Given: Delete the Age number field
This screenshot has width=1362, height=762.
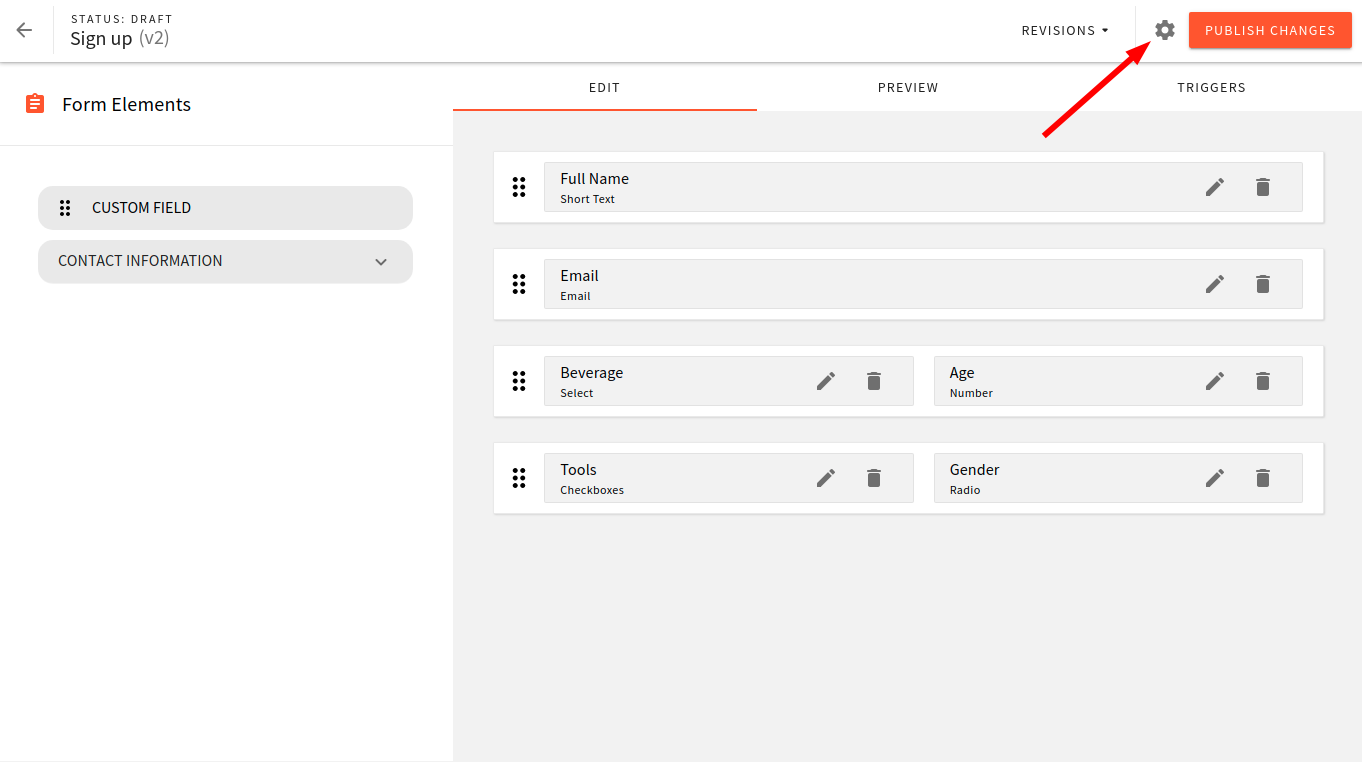Looking at the screenshot, I should pos(1262,381).
